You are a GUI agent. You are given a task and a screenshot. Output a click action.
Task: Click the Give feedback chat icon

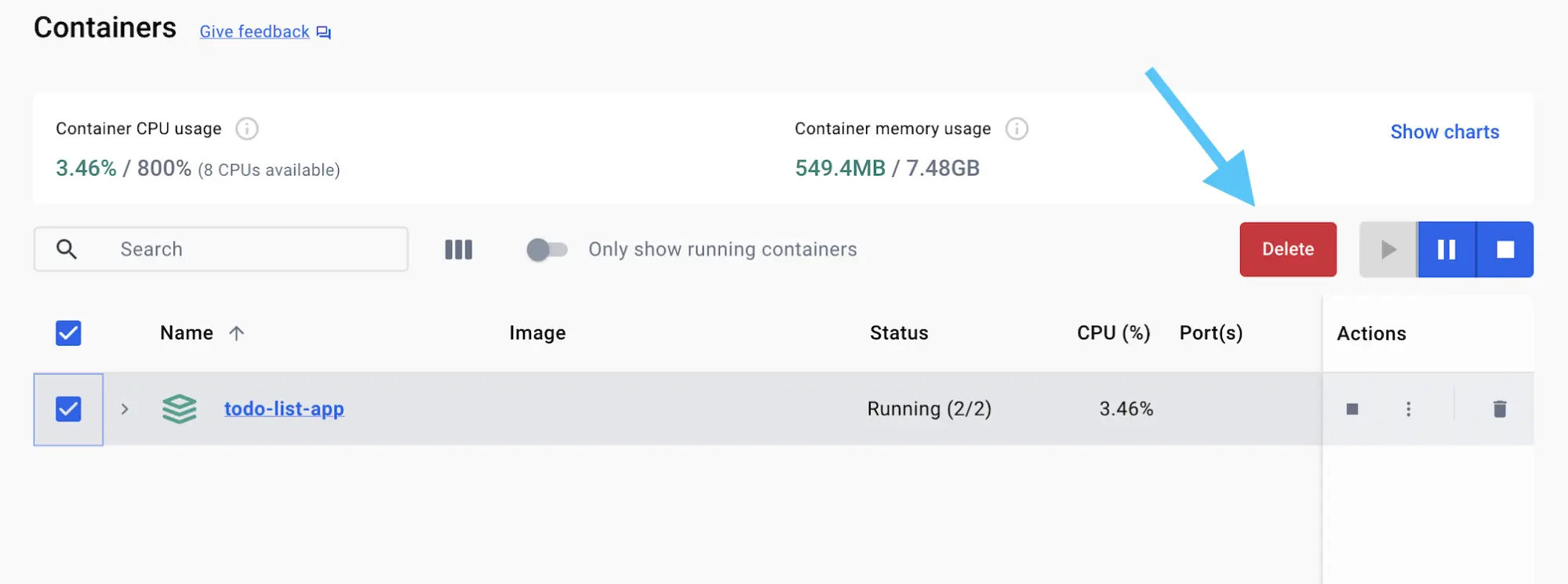coord(322,32)
